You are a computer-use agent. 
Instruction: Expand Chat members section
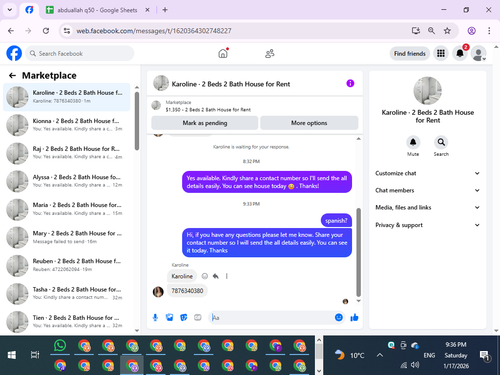point(428,190)
